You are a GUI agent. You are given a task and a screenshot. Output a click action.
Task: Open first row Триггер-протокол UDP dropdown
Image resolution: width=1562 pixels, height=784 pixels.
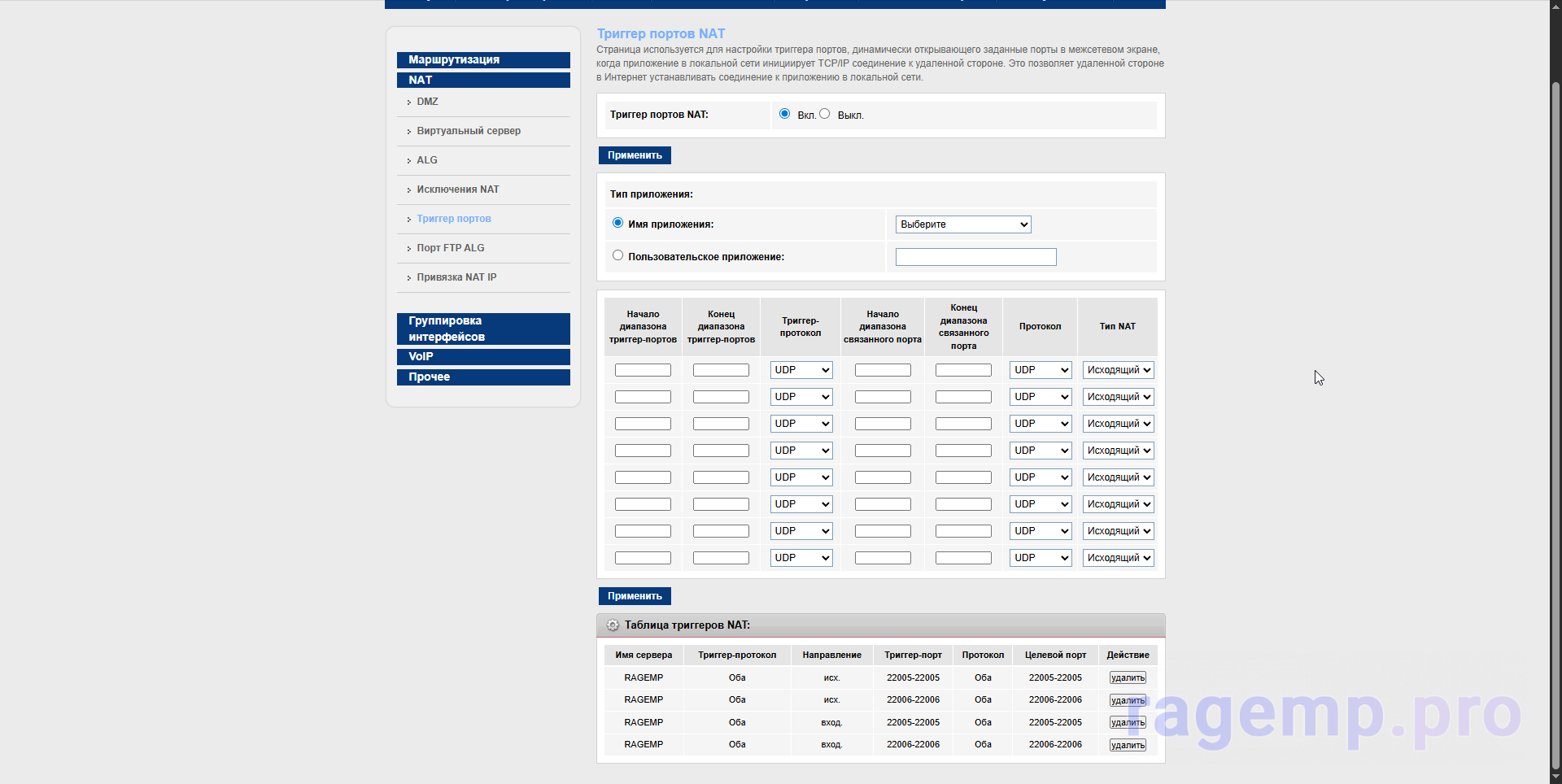tap(801, 370)
